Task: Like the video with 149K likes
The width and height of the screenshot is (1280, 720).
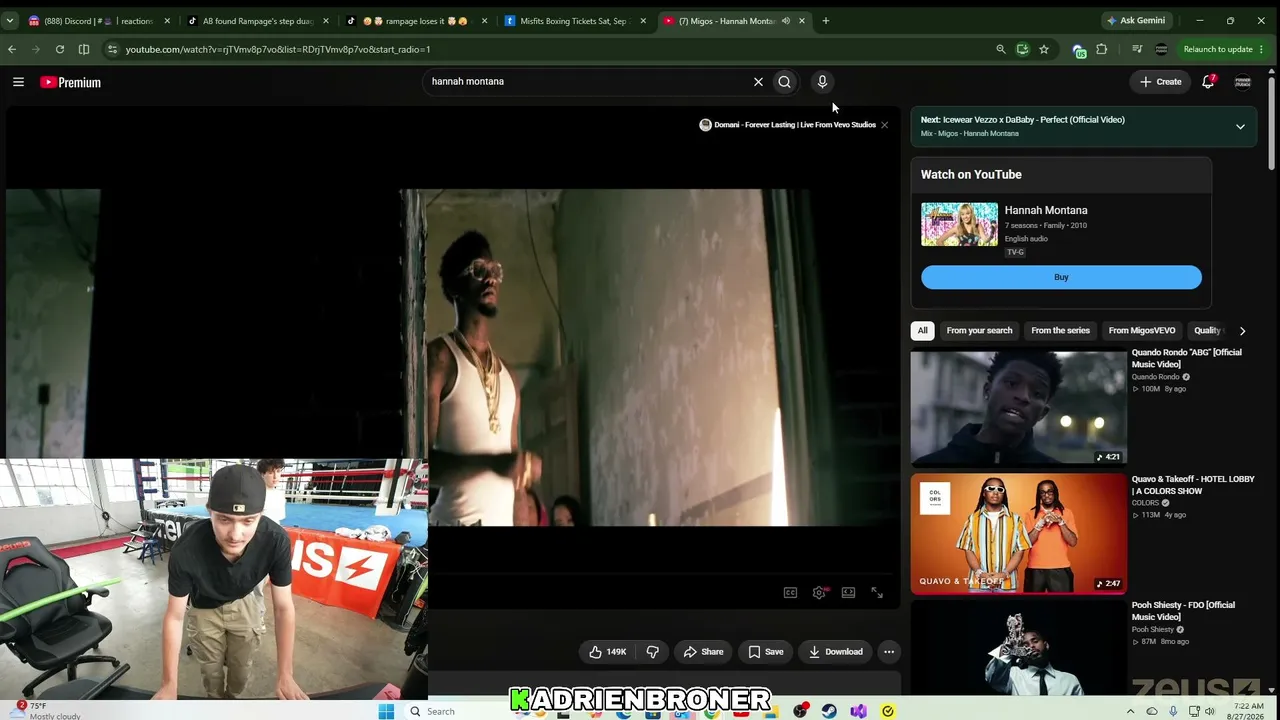Action: [607, 652]
